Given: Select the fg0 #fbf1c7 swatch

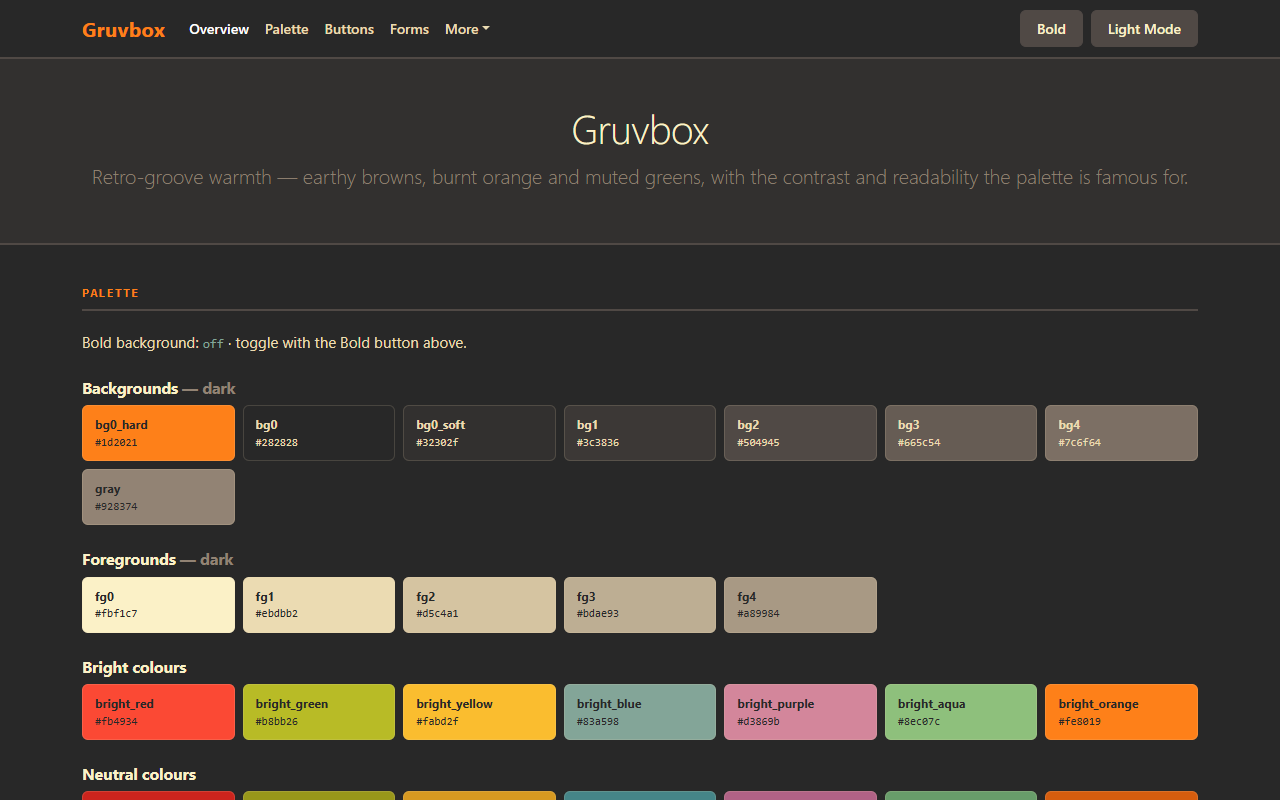Looking at the screenshot, I should coord(158,605).
